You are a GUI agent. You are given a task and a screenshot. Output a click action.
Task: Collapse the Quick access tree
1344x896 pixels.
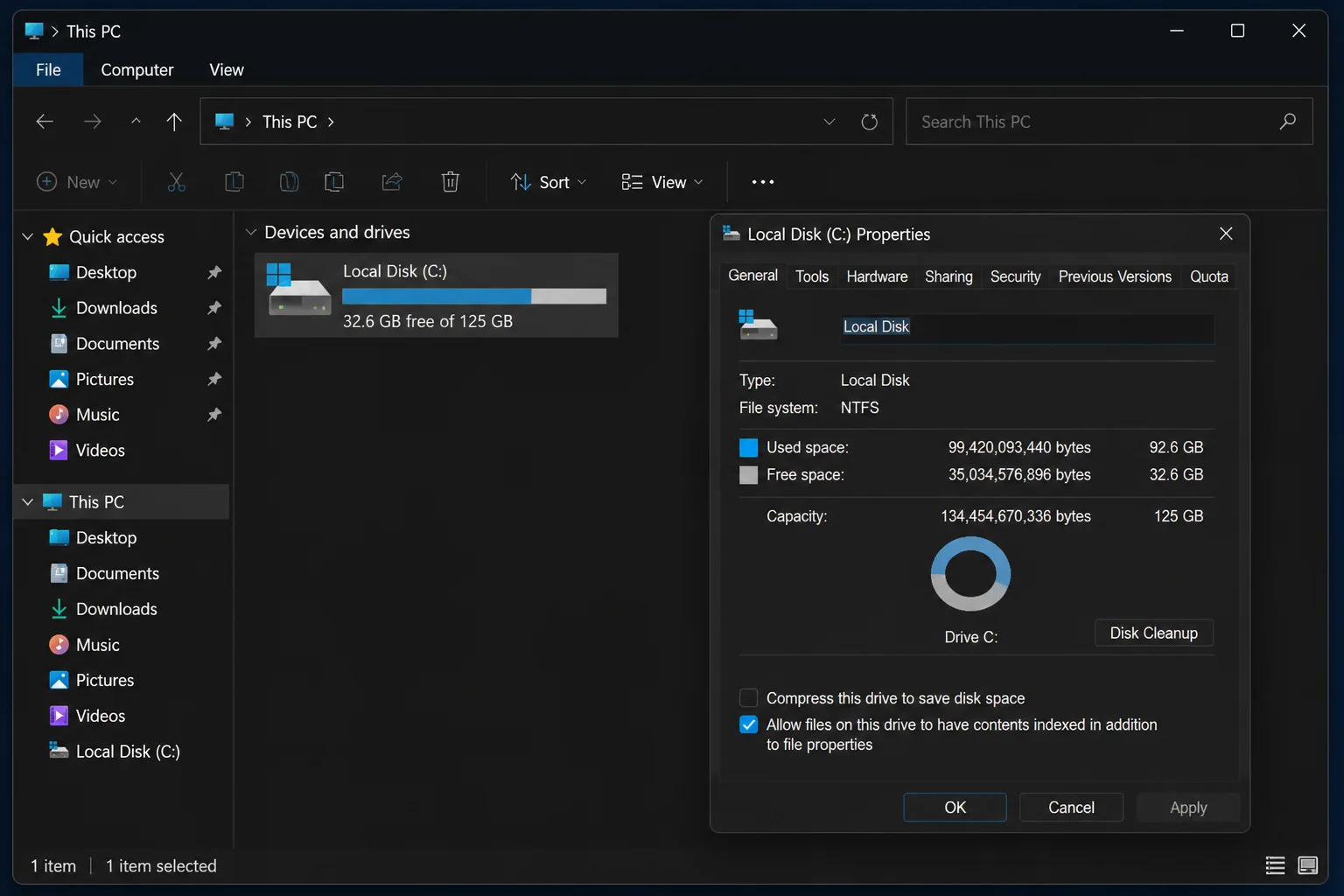coord(27,237)
